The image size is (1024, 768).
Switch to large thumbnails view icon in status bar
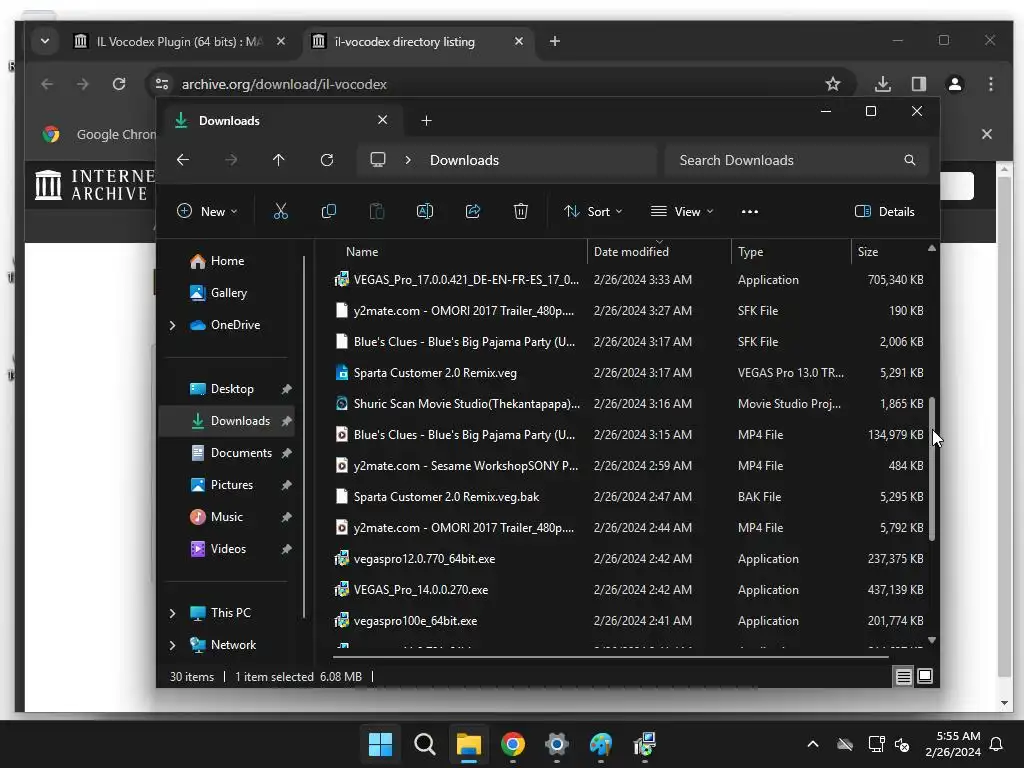pos(925,676)
